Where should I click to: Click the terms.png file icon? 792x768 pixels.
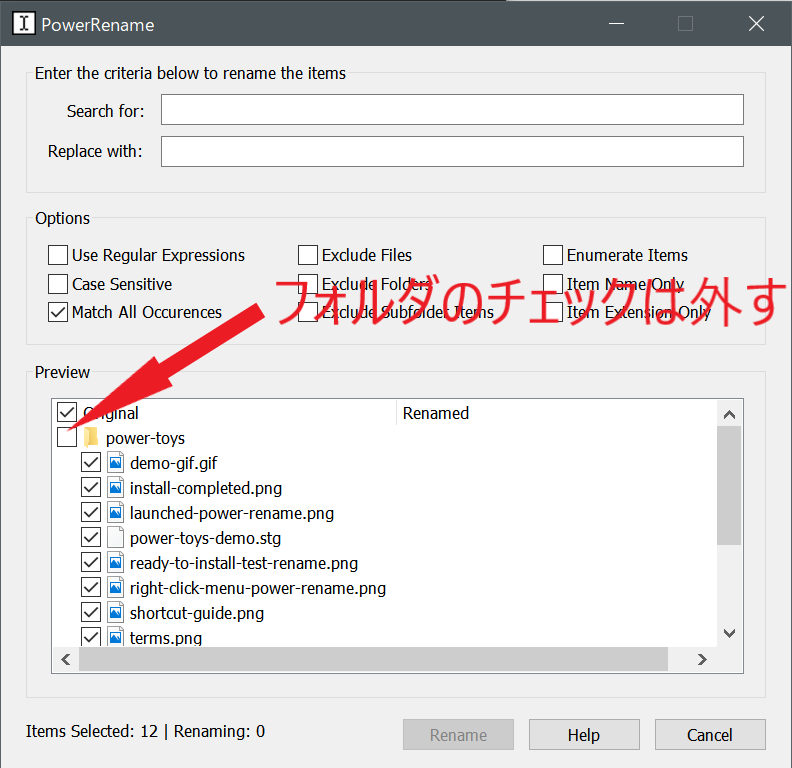click(115, 637)
